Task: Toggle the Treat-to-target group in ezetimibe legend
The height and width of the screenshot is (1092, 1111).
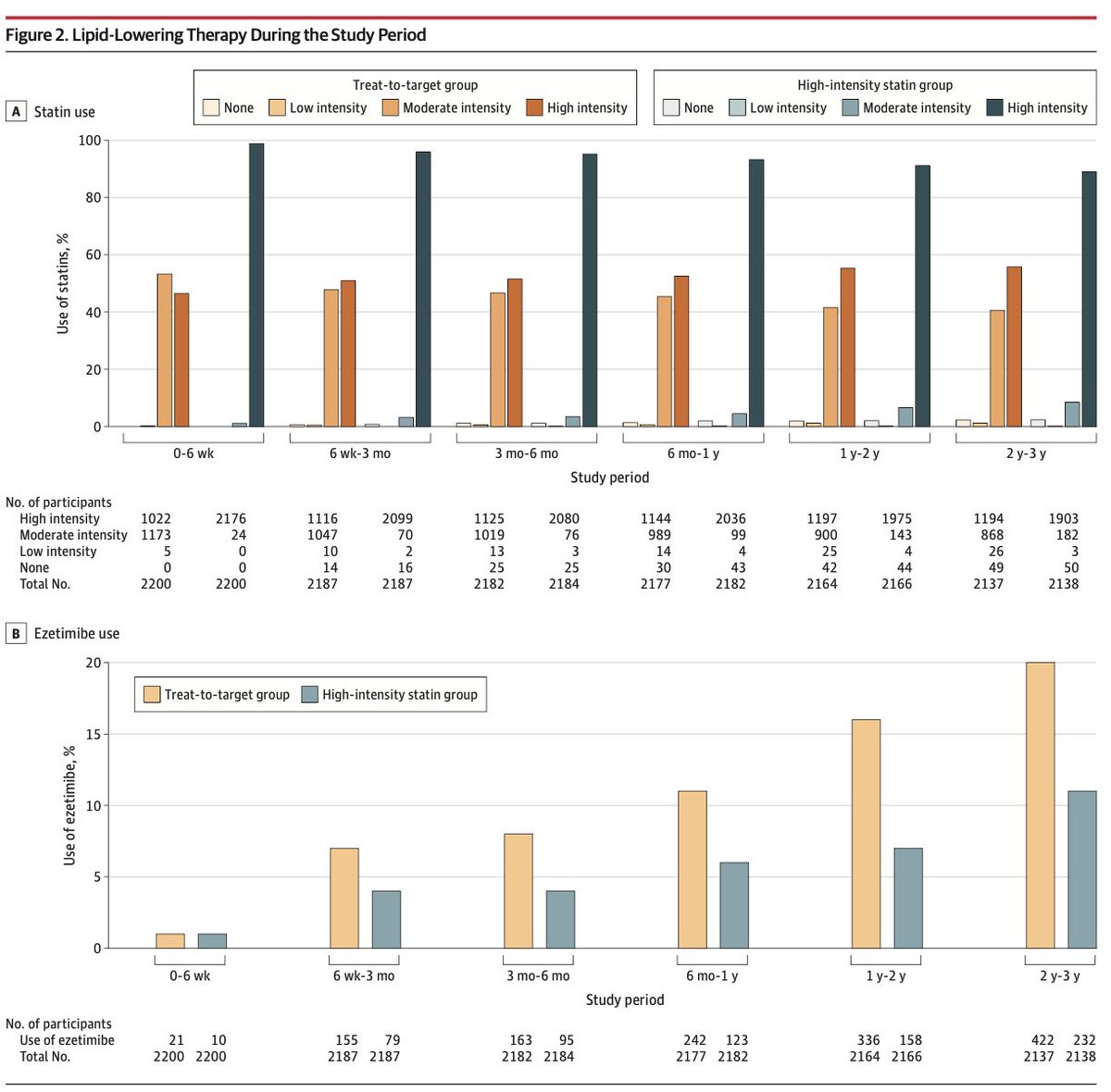Action: [x=154, y=694]
